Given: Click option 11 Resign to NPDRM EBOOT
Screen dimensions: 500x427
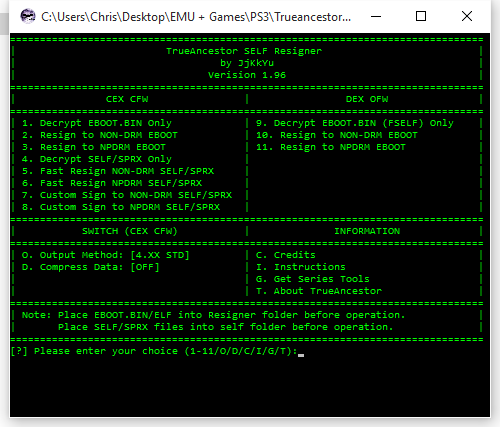Looking at the screenshot, I should (331, 147).
